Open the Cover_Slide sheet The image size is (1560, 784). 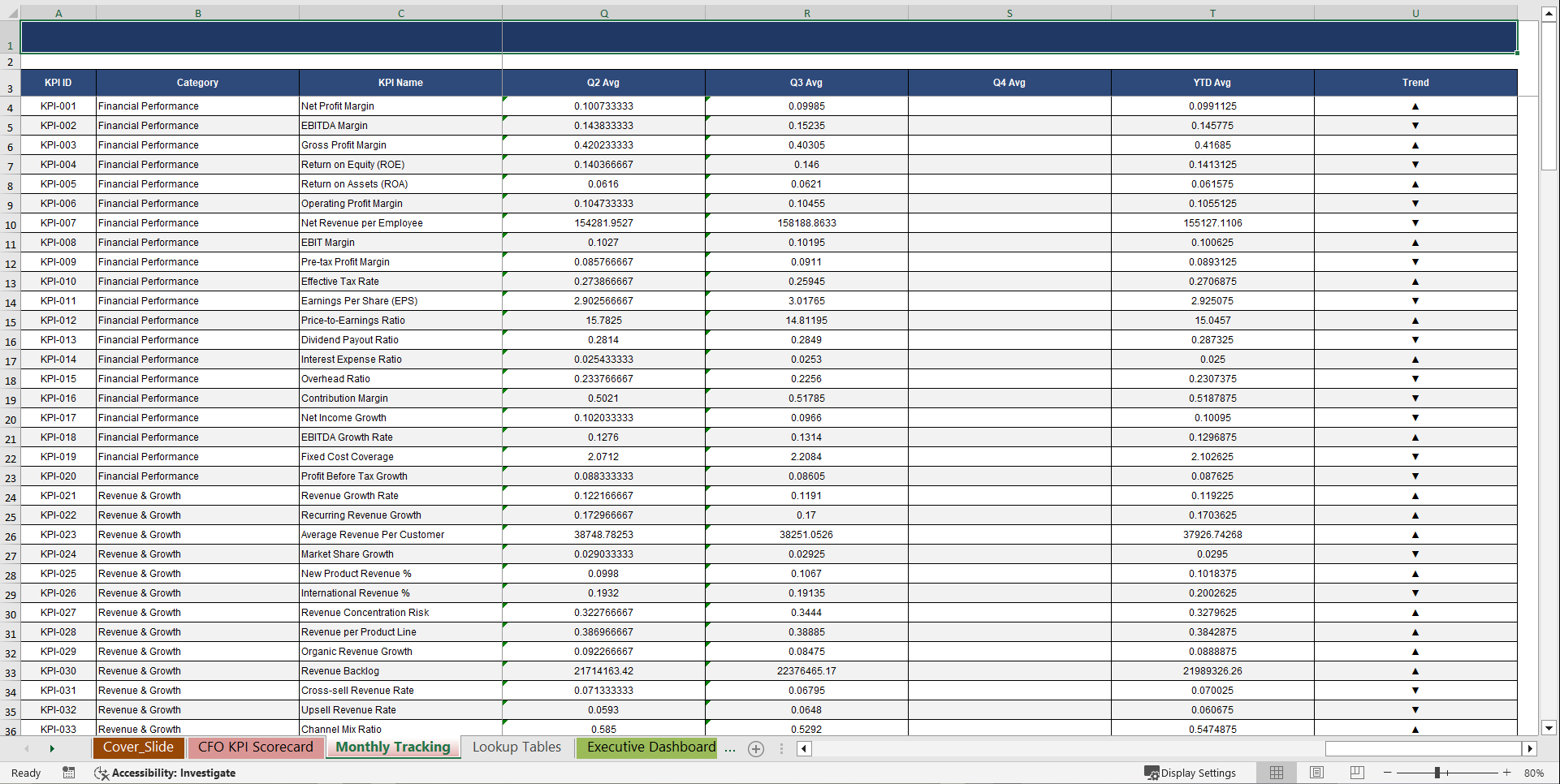coord(138,747)
